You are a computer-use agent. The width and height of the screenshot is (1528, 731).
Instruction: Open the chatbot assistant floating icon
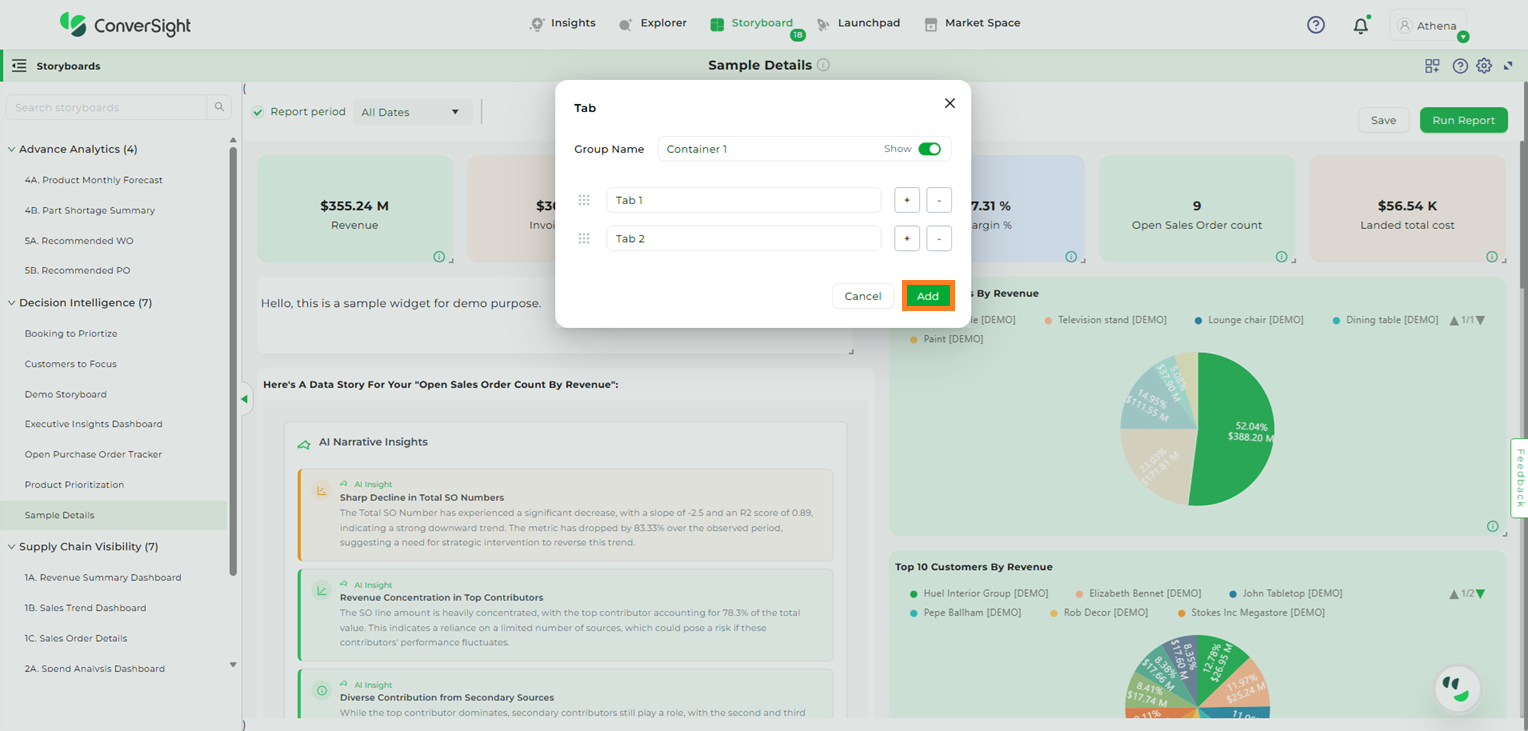point(1457,688)
